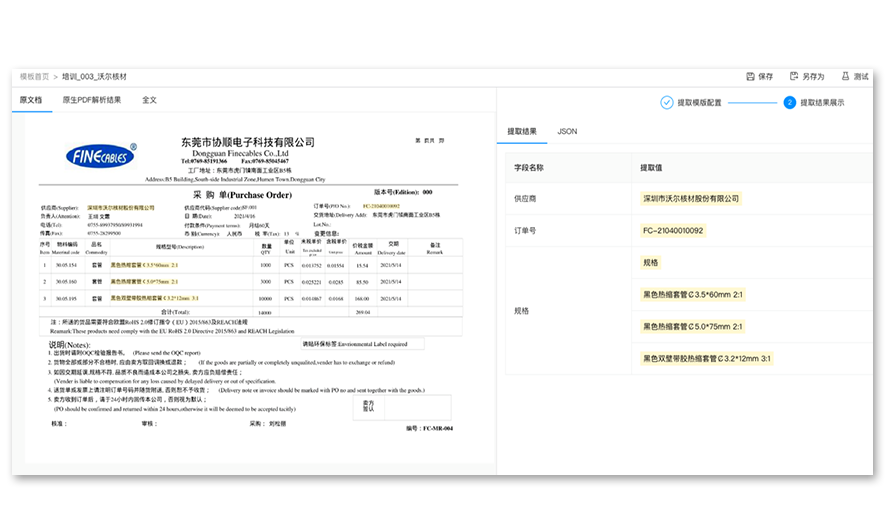890x510 pixels.
Task: Go to 提取模版配置 step label
Action: (699, 103)
